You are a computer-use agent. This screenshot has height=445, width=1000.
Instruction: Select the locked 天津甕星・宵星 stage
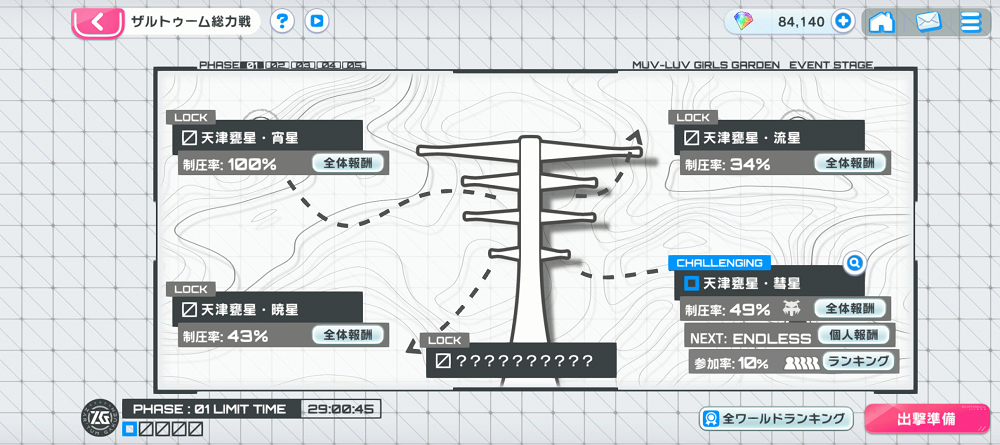(x=268, y=137)
